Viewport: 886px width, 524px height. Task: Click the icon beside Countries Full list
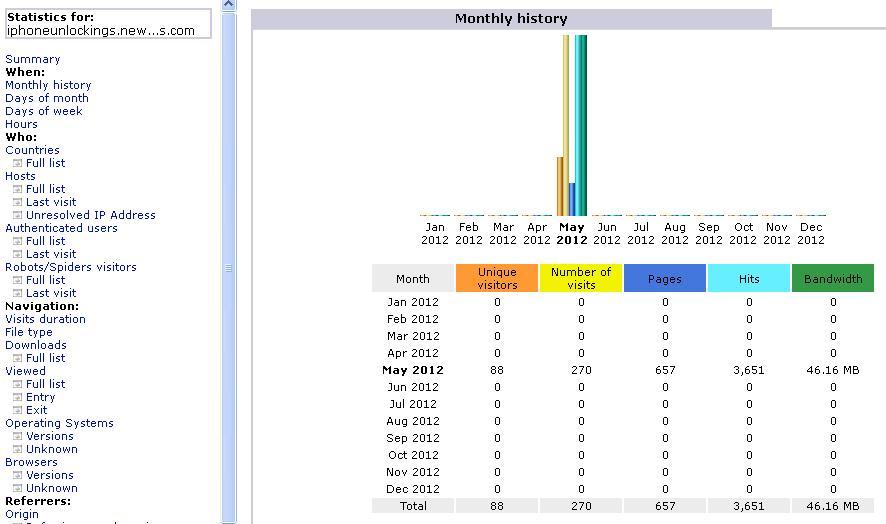click(x=17, y=163)
